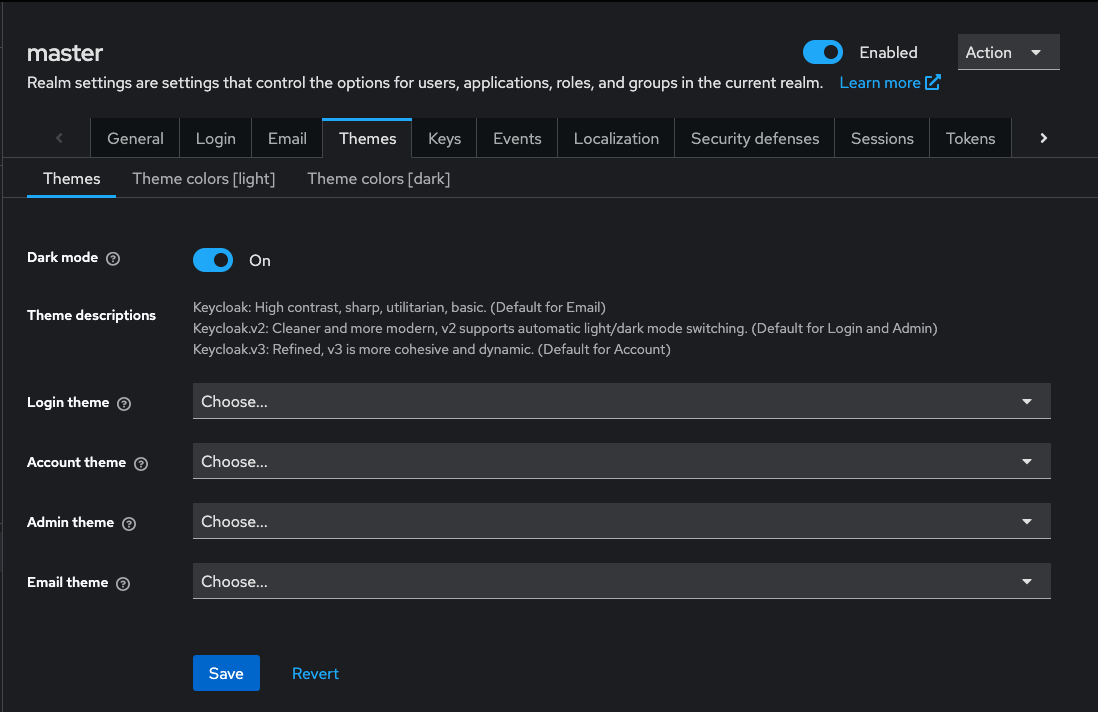
Task: Click the left chevron in the tab bar
Action: click(x=59, y=137)
